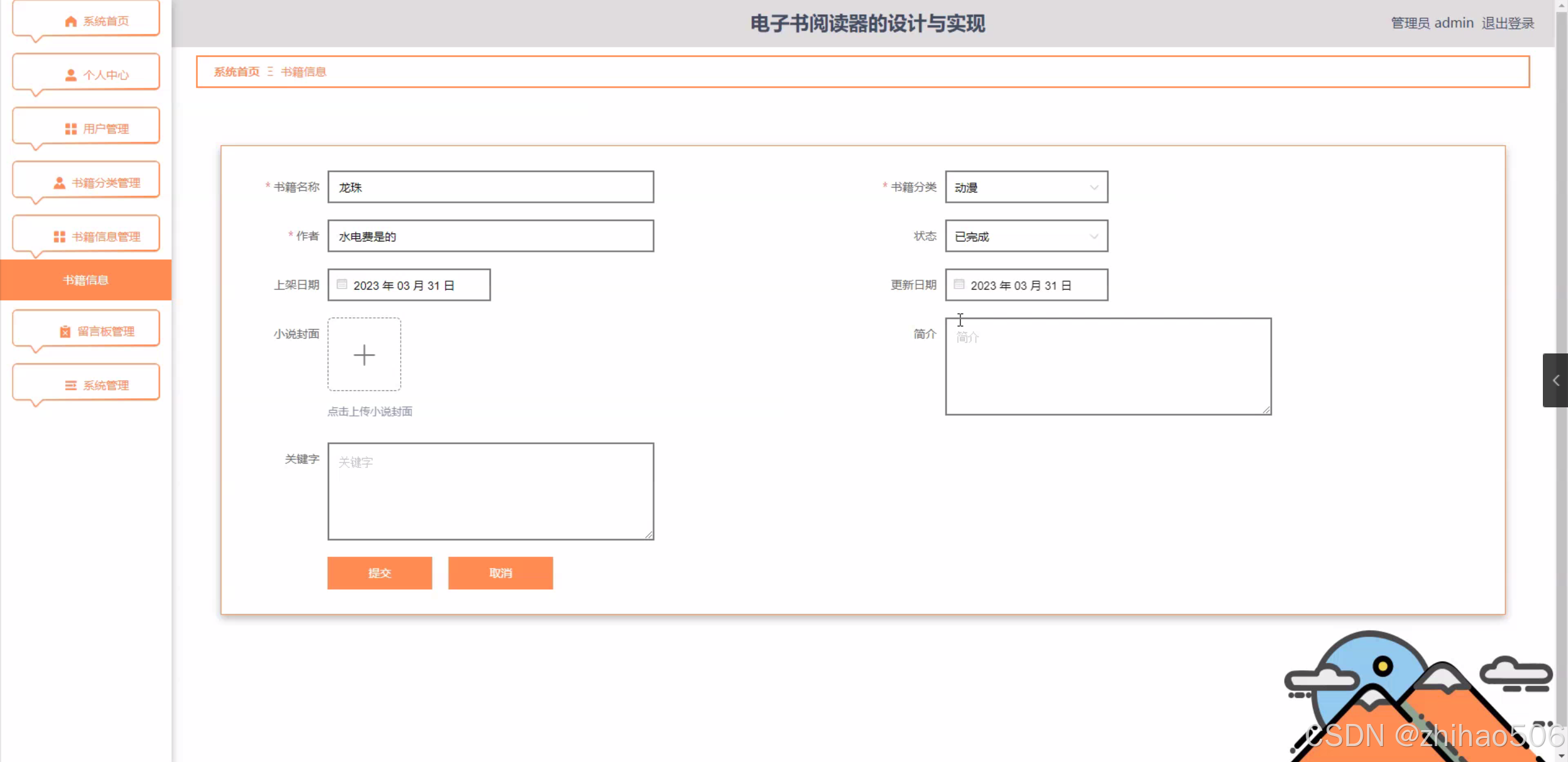Image resolution: width=1568 pixels, height=762 pixels.
Task: Click the calendar icon in 更新日期 field
Action: [959, 284]
